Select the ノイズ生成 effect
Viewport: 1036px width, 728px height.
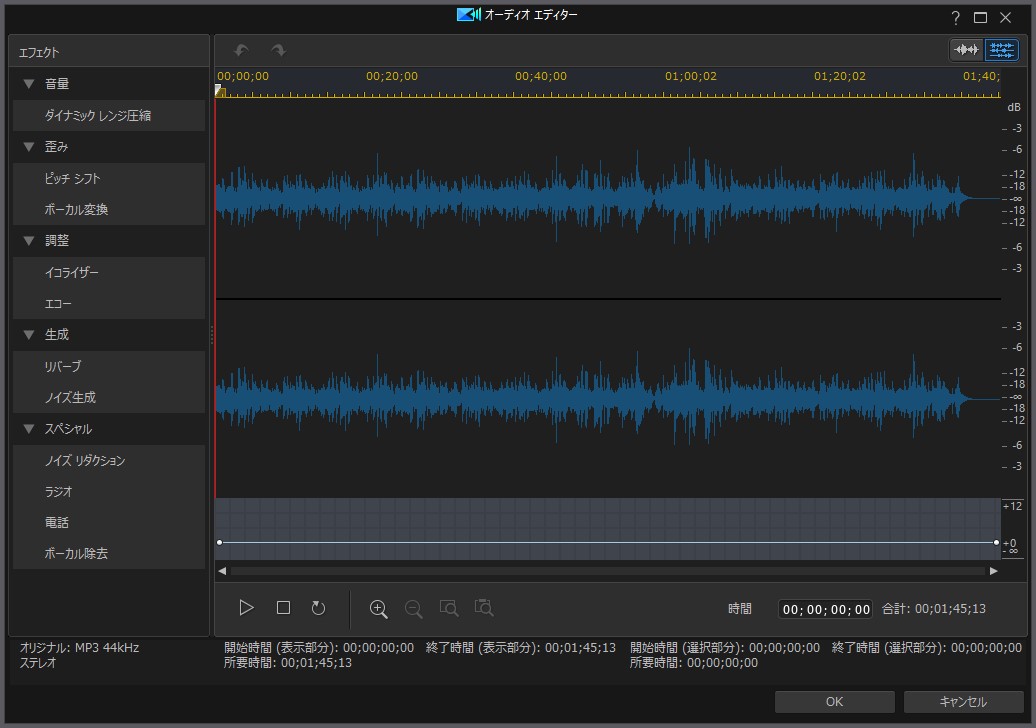(109, 397)
